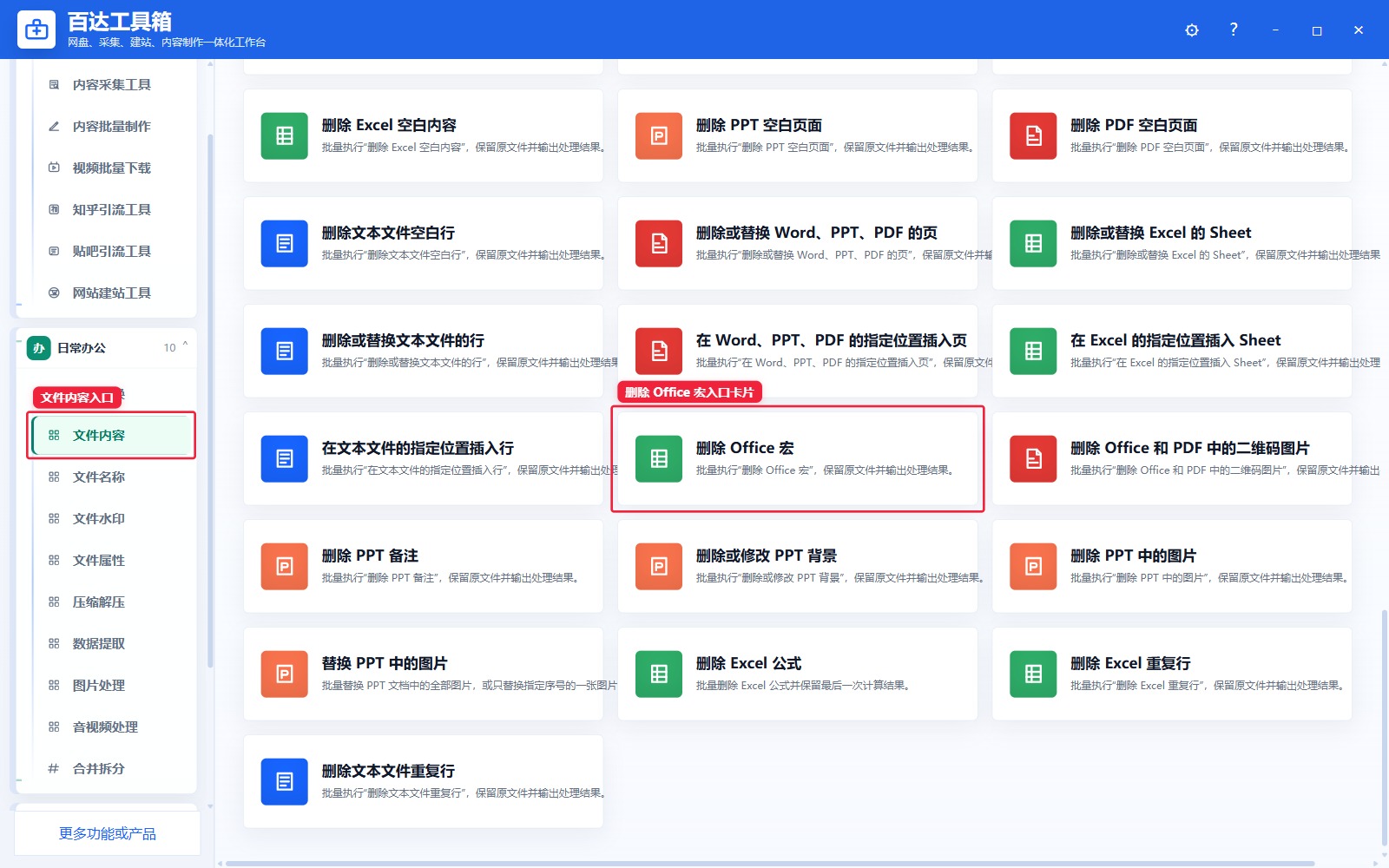Screen dimensions: 1389x868
Task: Click the 日常办公 count badge 10
Action: (169, 348)
